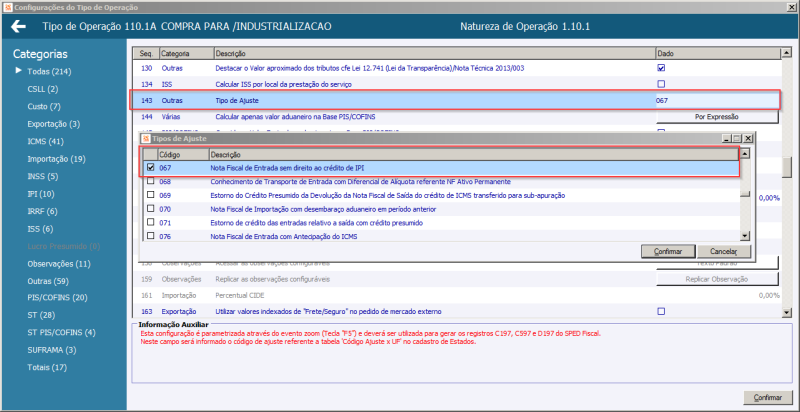Click the Tipos de Ajuste scroll-down arrow
The image size is (800, 412).
click(745, 236)
